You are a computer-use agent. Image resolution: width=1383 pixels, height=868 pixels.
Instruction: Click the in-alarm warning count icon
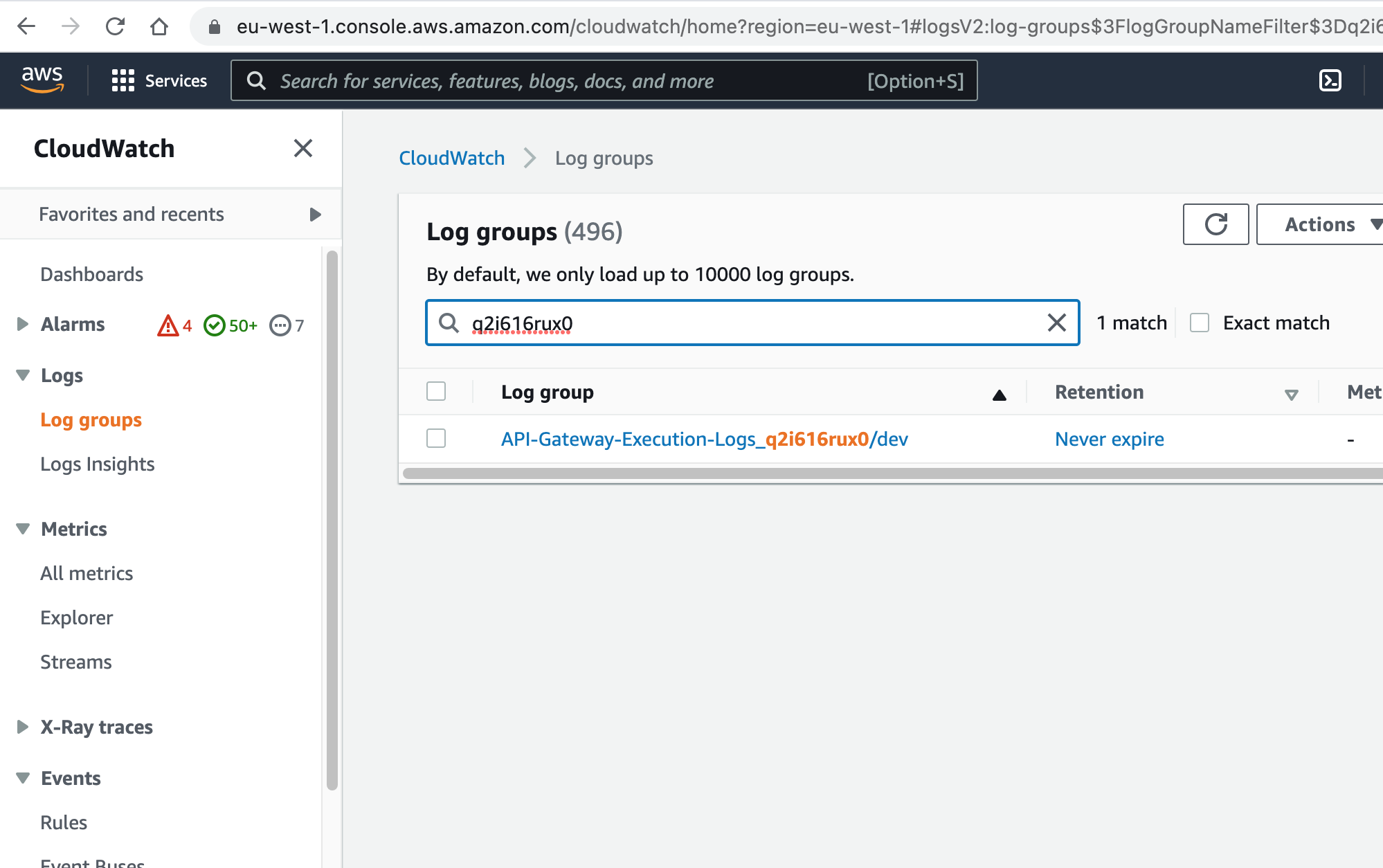pyautogui.click(x=168, y=325)
